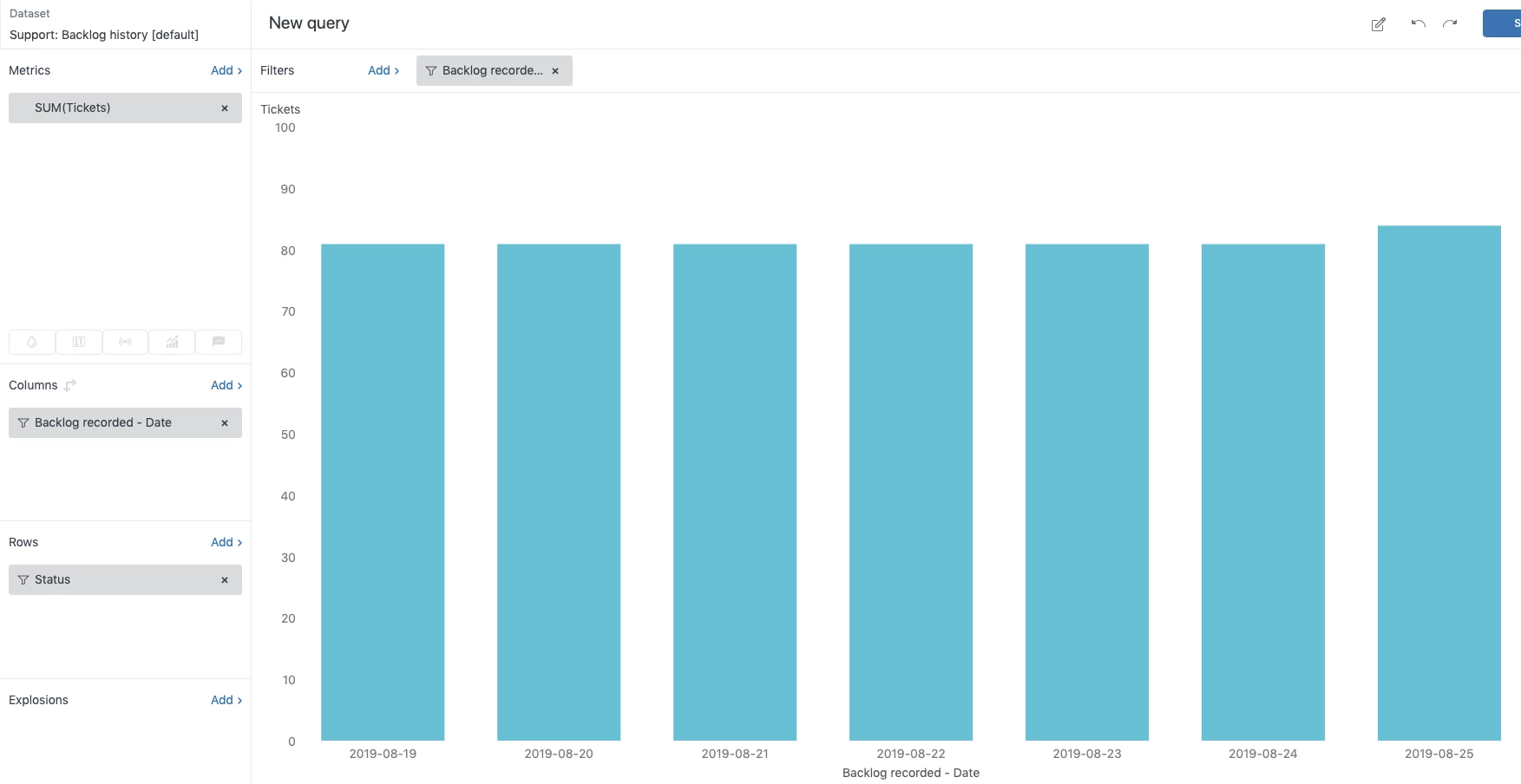This screenshot has width=1521, height=784.
Task: Remove the SUM(Tickets) metric
Action: coord(225,108)
